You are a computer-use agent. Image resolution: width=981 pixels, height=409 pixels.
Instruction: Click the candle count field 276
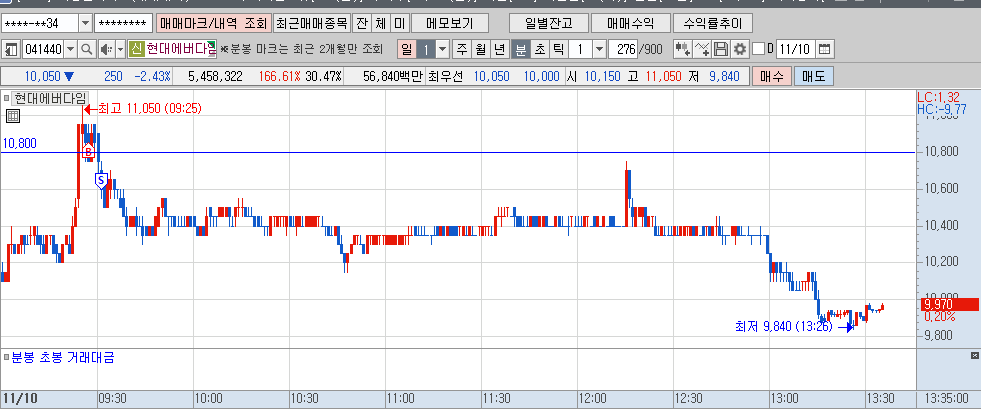(623, 49)
